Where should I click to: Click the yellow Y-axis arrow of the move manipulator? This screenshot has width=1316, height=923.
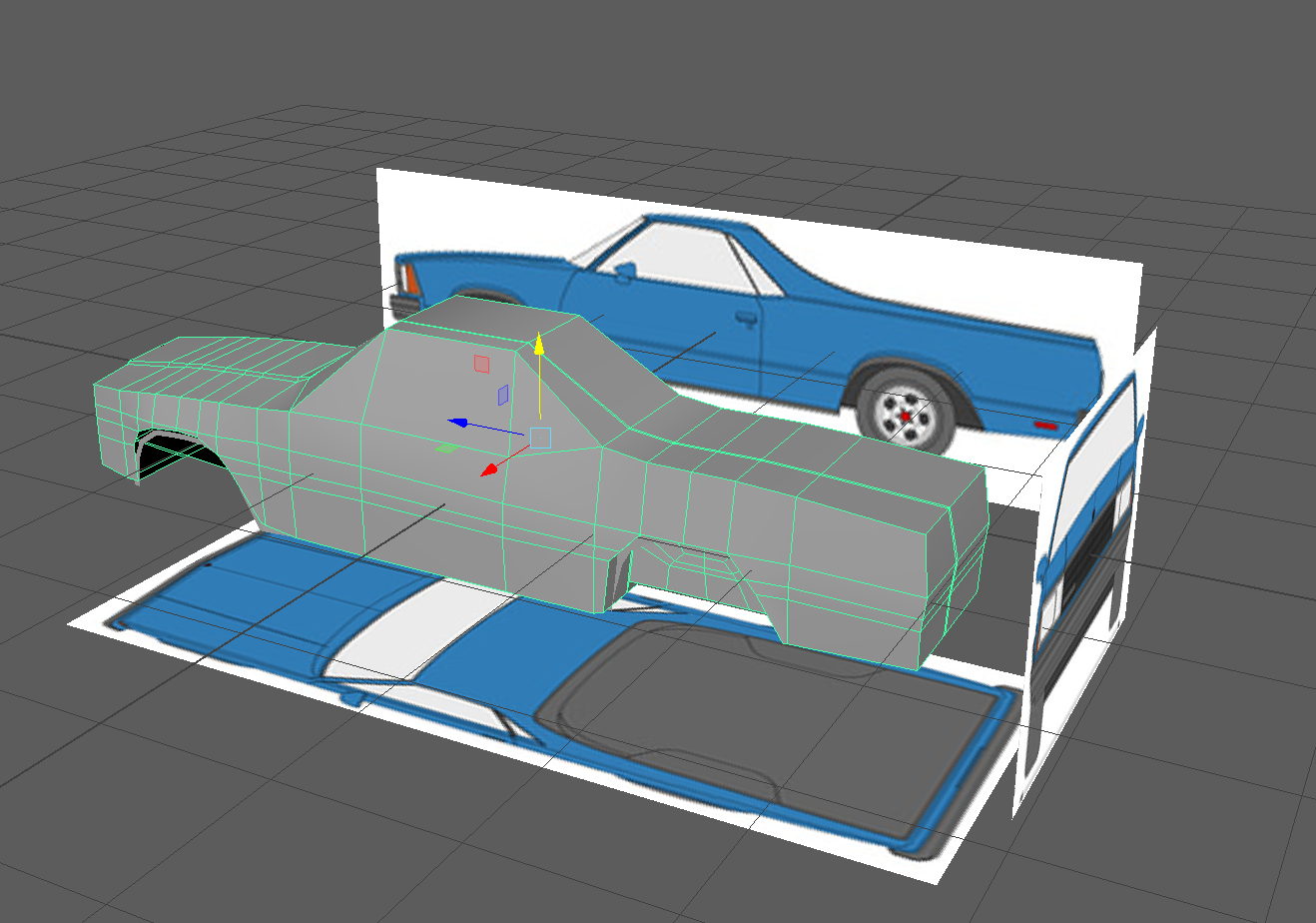coord(539,345)
